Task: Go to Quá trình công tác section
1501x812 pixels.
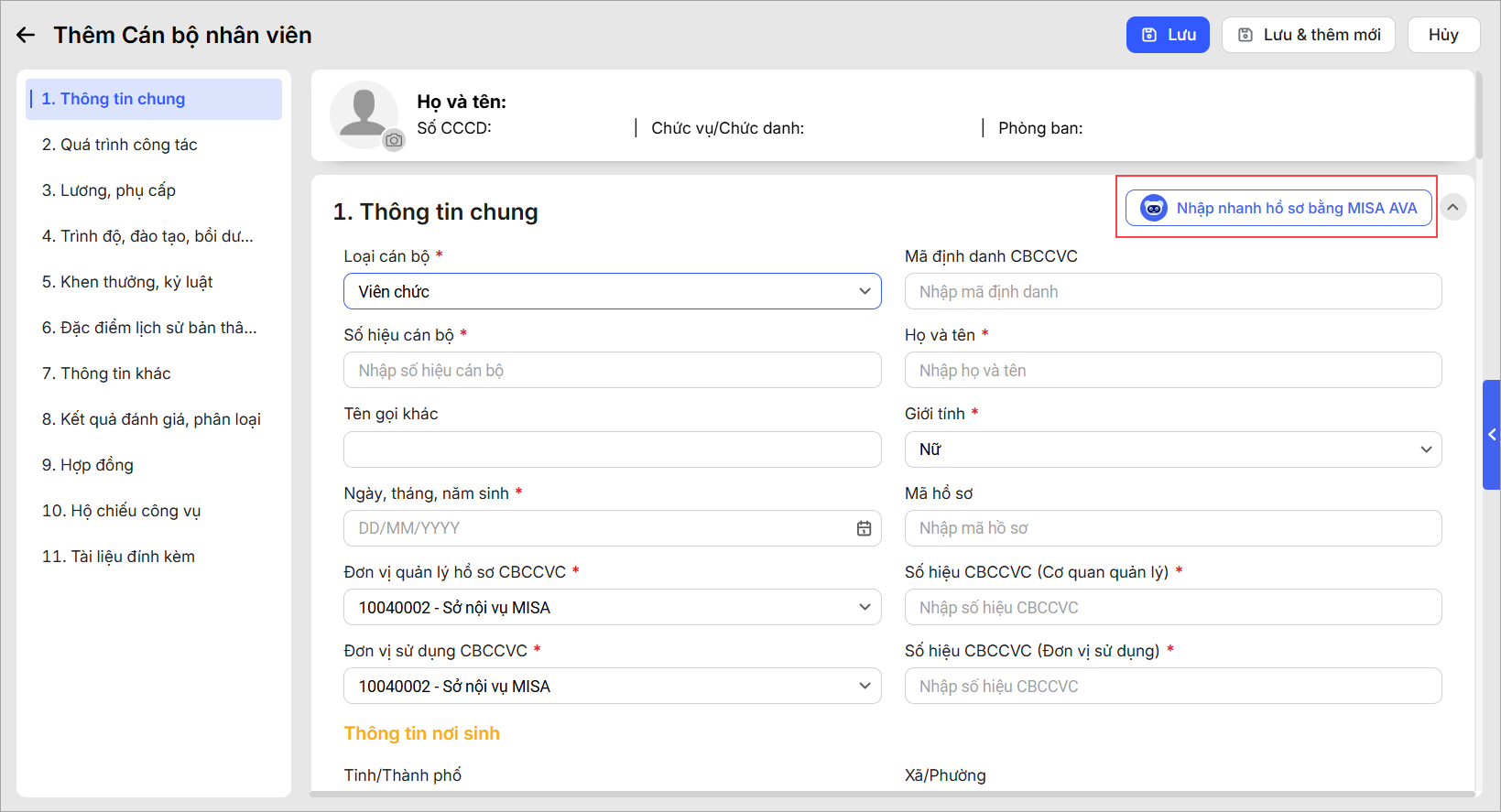Action: point(120,145)
